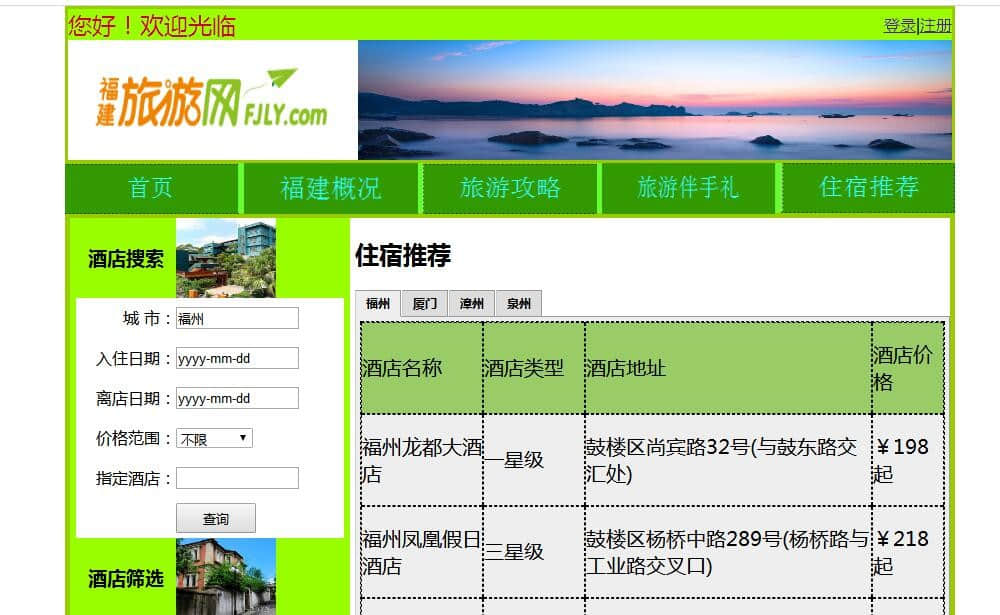The width and height of the screenshot is (1000, 615).
Task: Click the seaside sunset banner image
Action: [654, 100]
